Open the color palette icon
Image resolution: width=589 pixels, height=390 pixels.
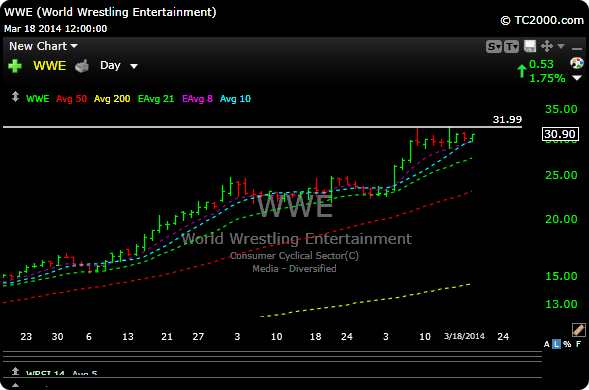pyautogui.click(x=577, y=63)
